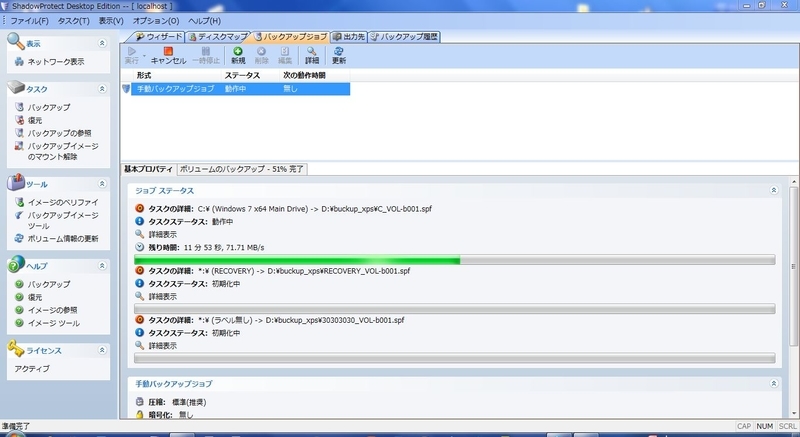The height and width of the screenshot is (437, 800).
Task: Click the アクティブ license status text
Action: (x=32, y=369)
